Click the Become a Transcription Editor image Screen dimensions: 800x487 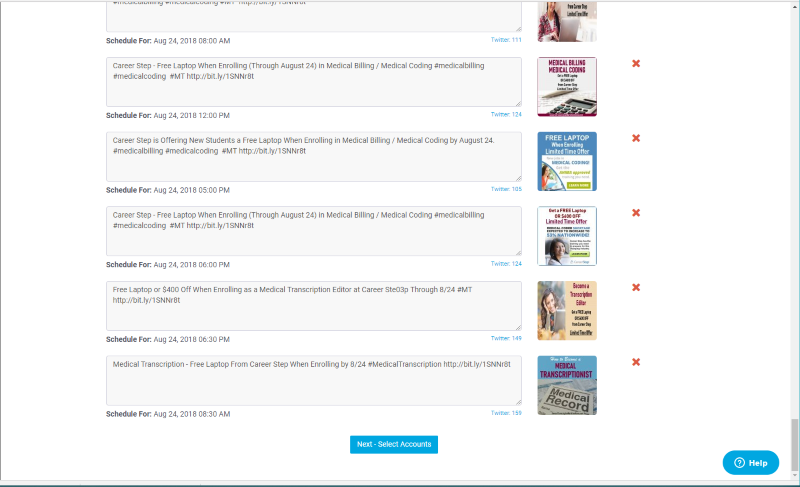point(567,310)
